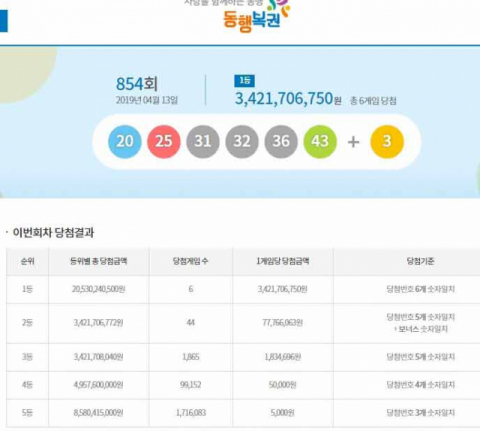480x431 pixels.
Task: Click the total 8,580,415,000원 cell
Action: point(99,413)
